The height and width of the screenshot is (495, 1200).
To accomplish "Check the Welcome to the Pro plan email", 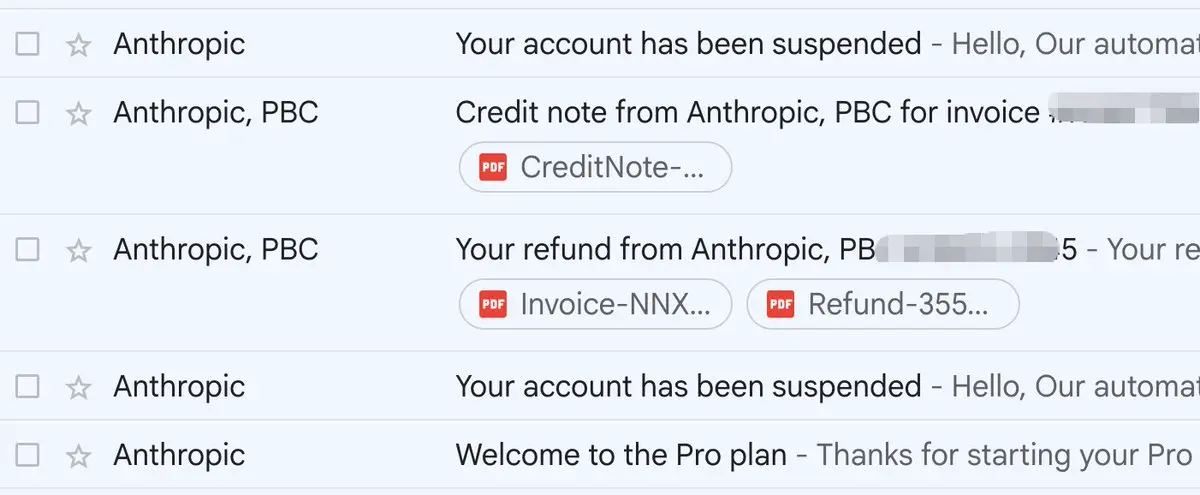I will 28,456.
